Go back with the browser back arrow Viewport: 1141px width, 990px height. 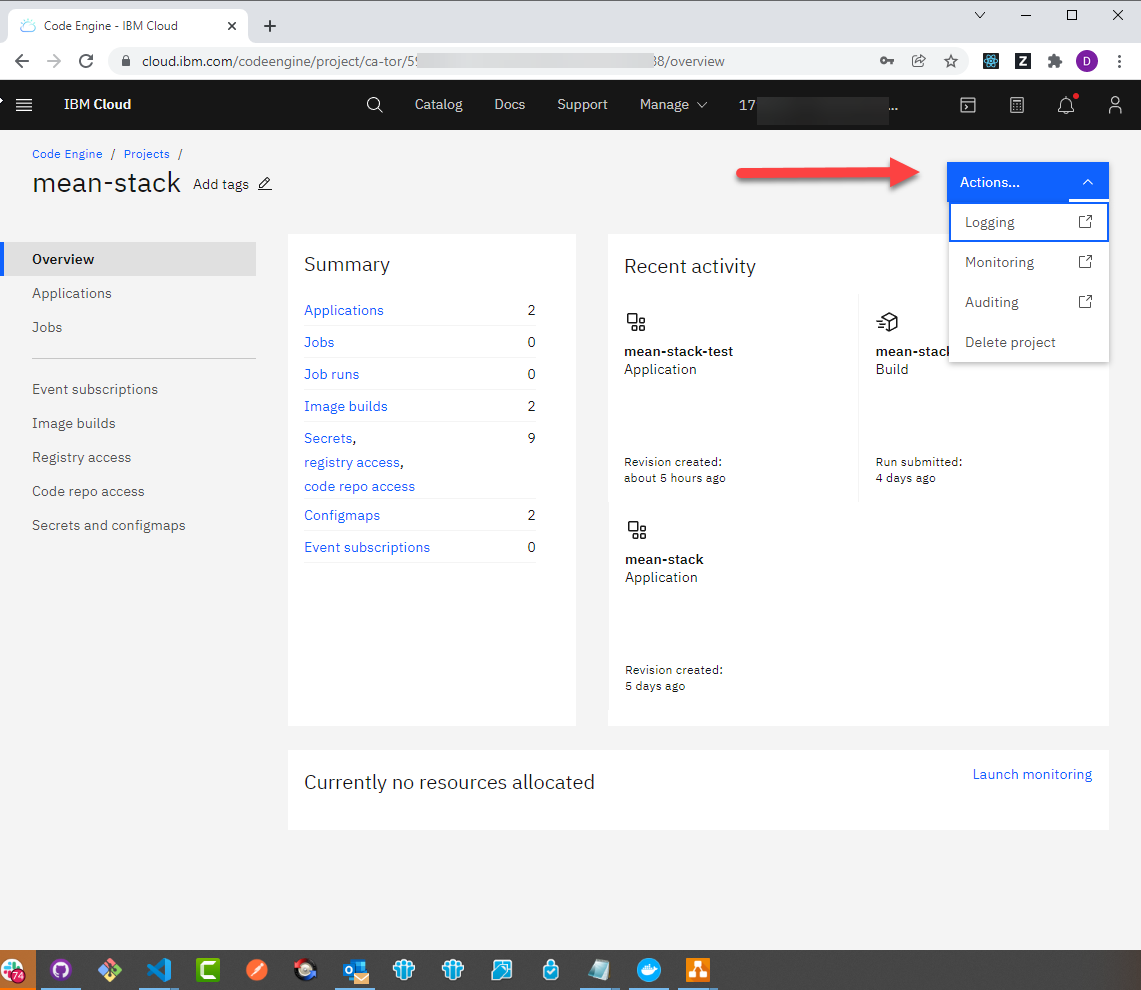tap(22, 61)
